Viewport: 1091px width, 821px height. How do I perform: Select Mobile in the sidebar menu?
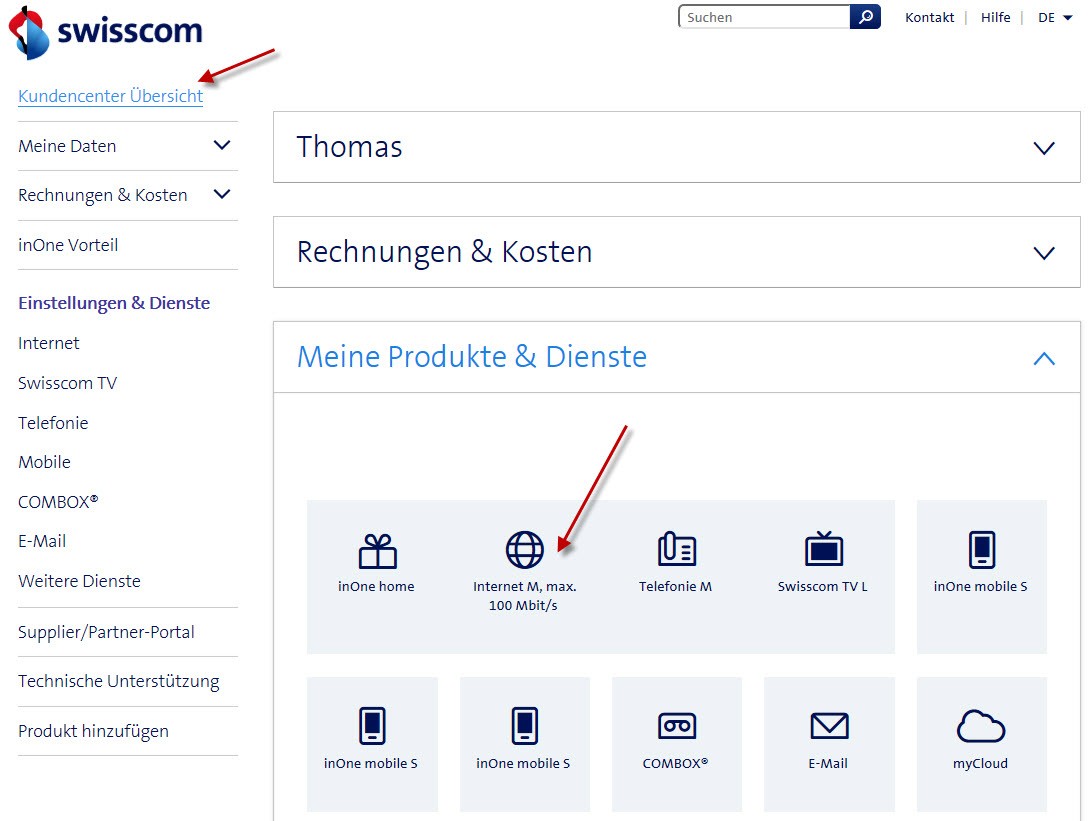44,462
